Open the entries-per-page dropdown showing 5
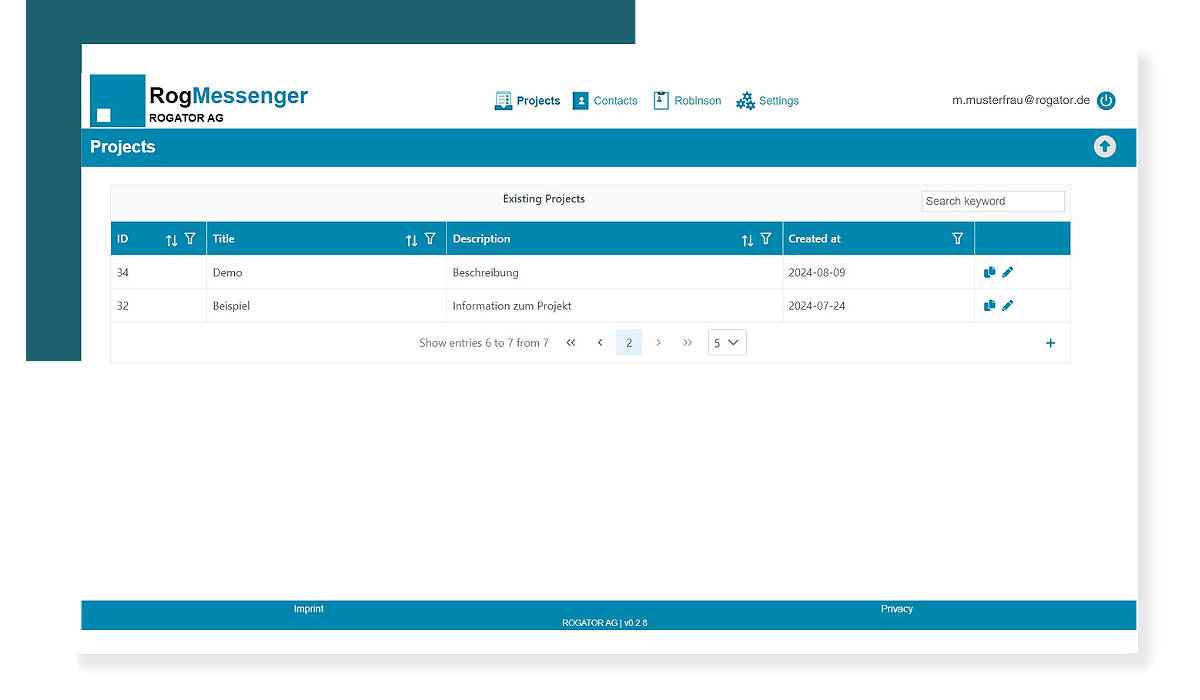The height and width of the screenshot is (700, 1200). 727,342
